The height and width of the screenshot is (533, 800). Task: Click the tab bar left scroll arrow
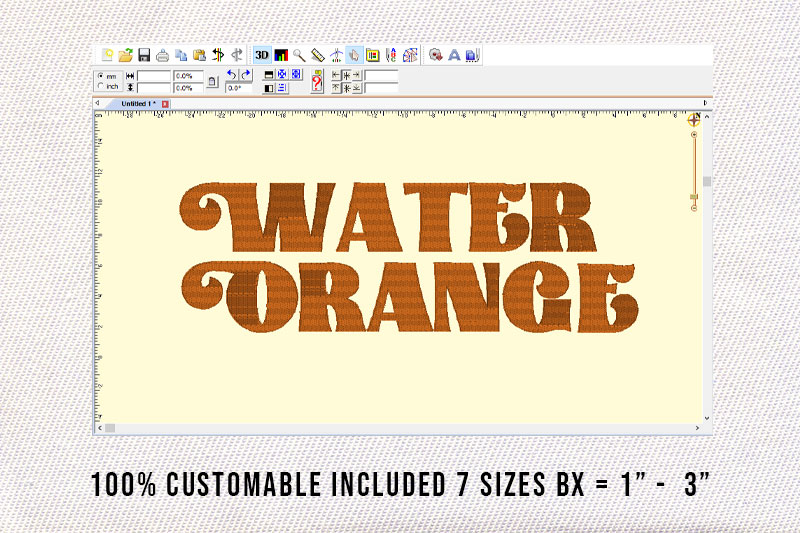[x=97, y=103]
